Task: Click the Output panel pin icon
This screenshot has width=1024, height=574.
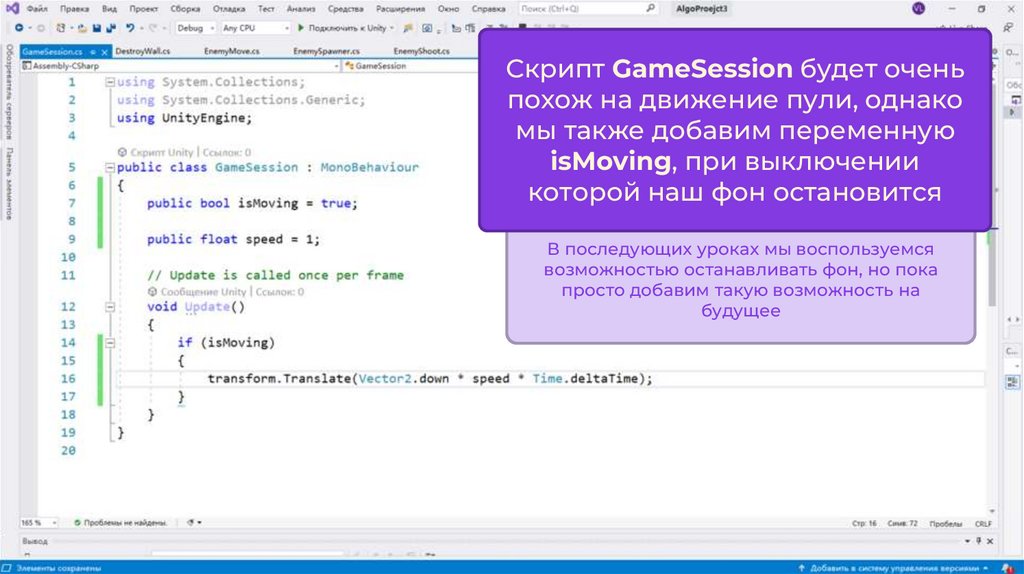Action: 978,541
